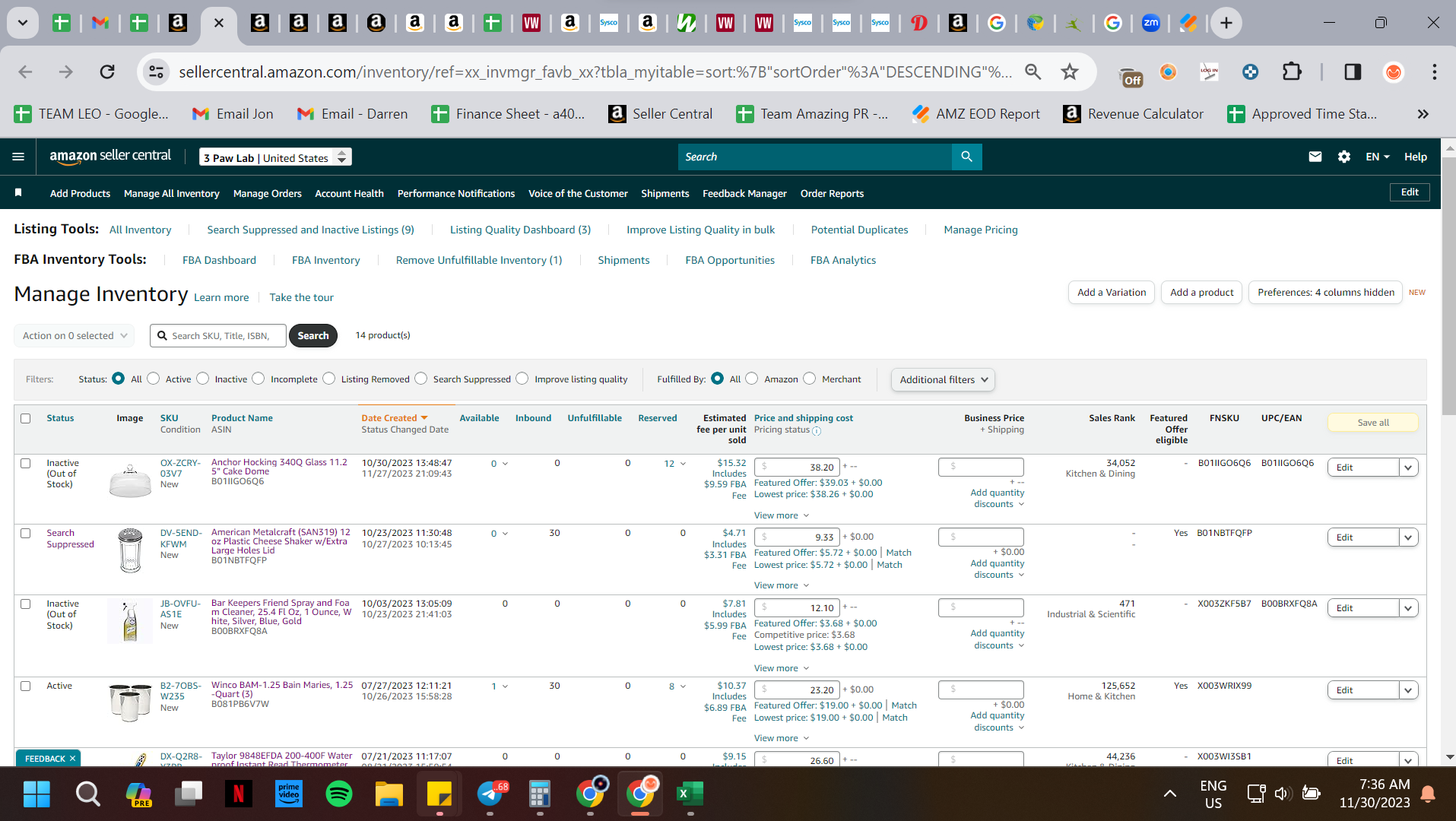Open the Chrome extensions puzzle icon
The height and width of the screenshot is (821, 1456).
tap(1292, 71)
